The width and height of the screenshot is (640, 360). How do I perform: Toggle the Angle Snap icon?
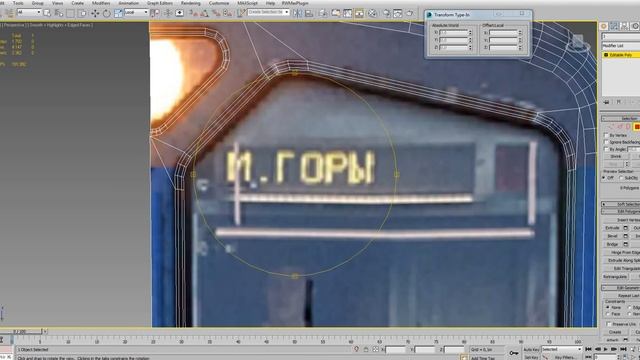[204, 13]
